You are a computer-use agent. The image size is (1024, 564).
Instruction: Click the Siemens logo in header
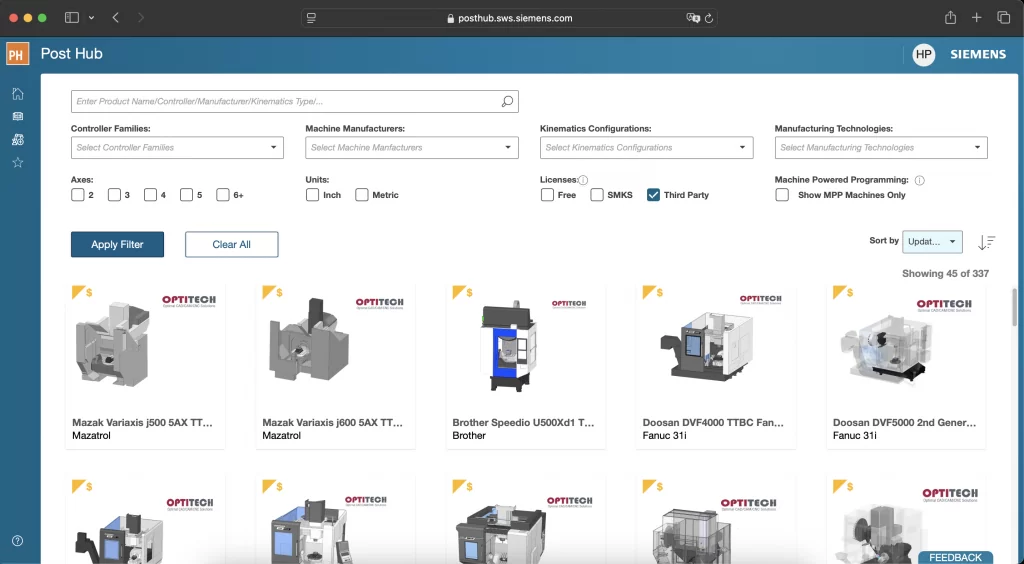pyautogui.click(x=978, y=54)
